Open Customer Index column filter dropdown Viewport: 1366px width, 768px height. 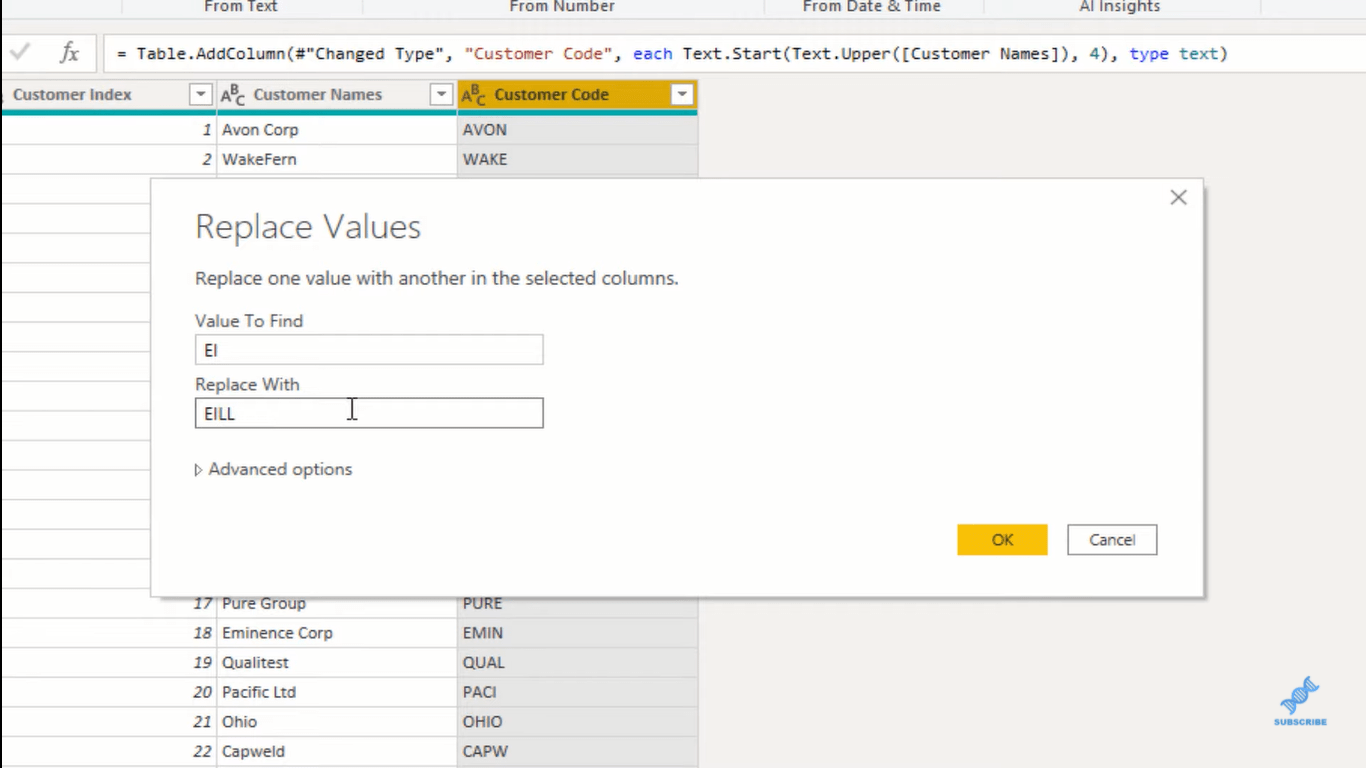(x=201, y=95)
